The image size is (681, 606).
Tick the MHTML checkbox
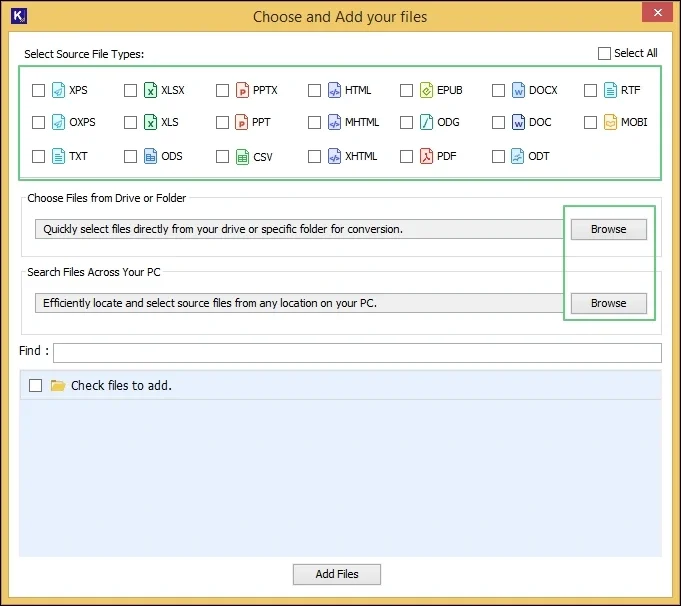tap(314, 123)
